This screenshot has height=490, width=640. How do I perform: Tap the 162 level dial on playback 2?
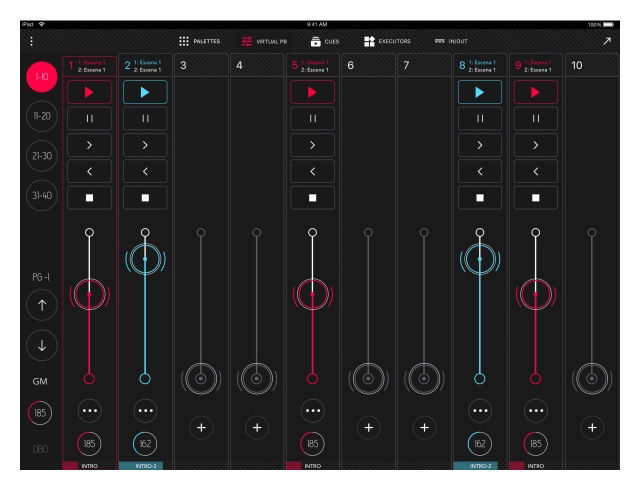click(145, 443)
